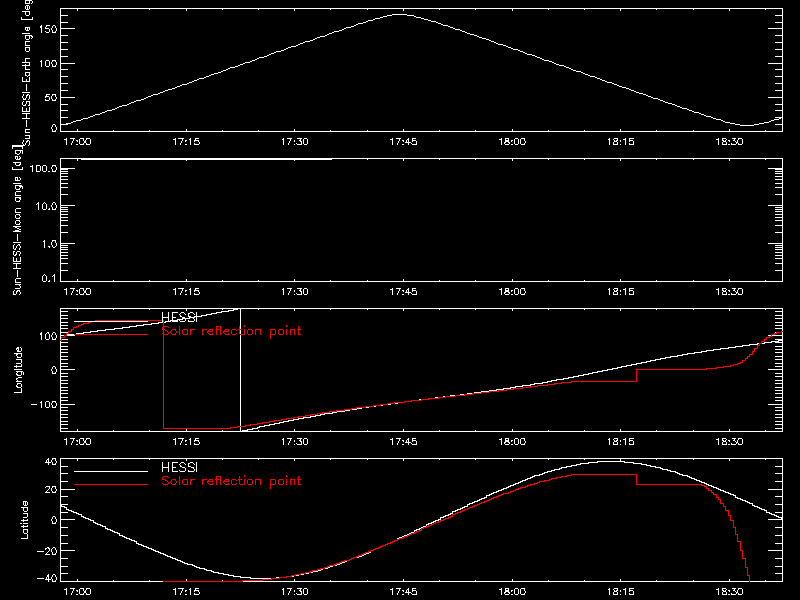Click the '100' tick on Earth angle axis
Image resolution: width=800 pixels, height=600 pixels.
(x=48, y=63)
